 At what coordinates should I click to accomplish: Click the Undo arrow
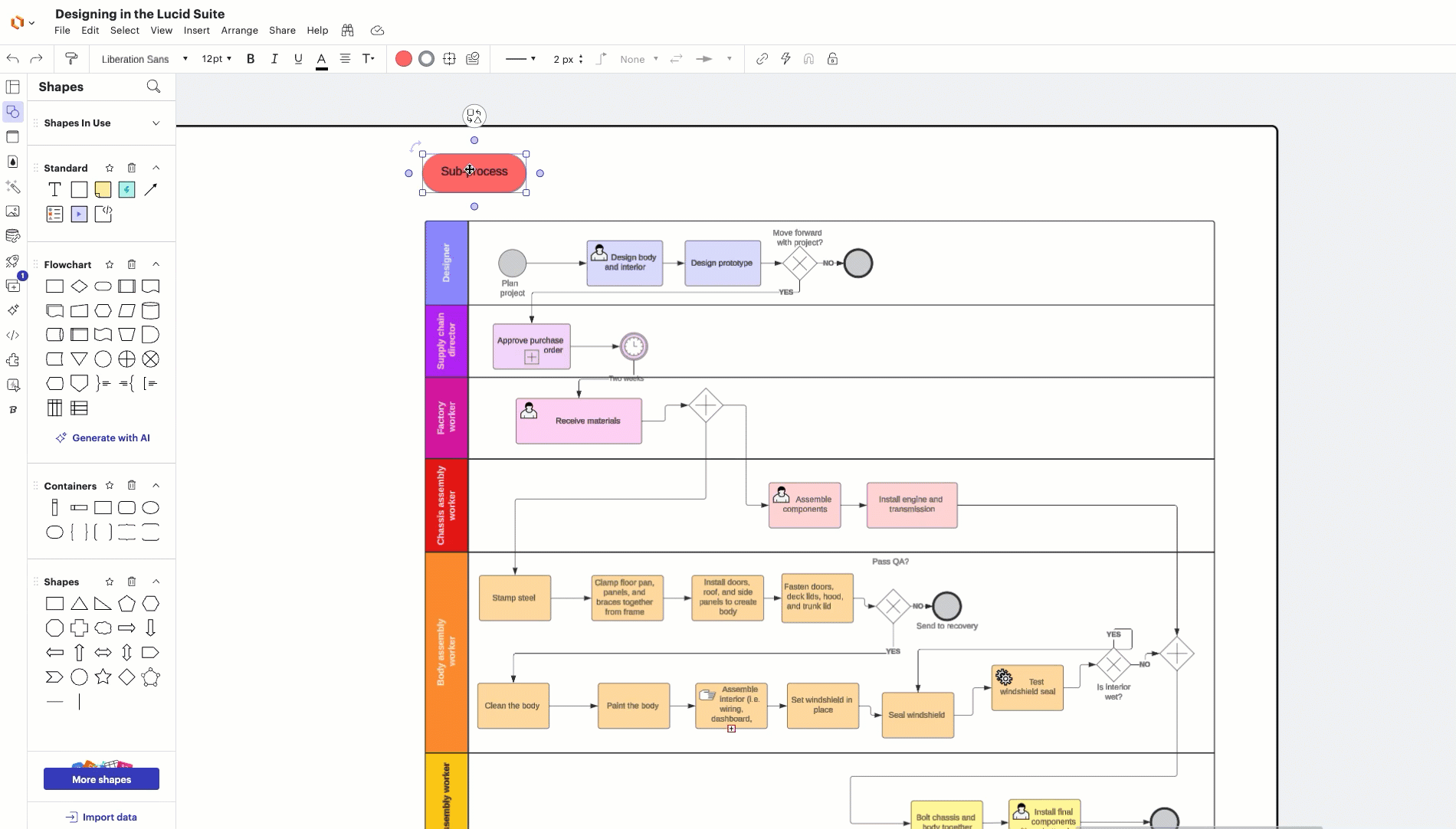[12, 59]
